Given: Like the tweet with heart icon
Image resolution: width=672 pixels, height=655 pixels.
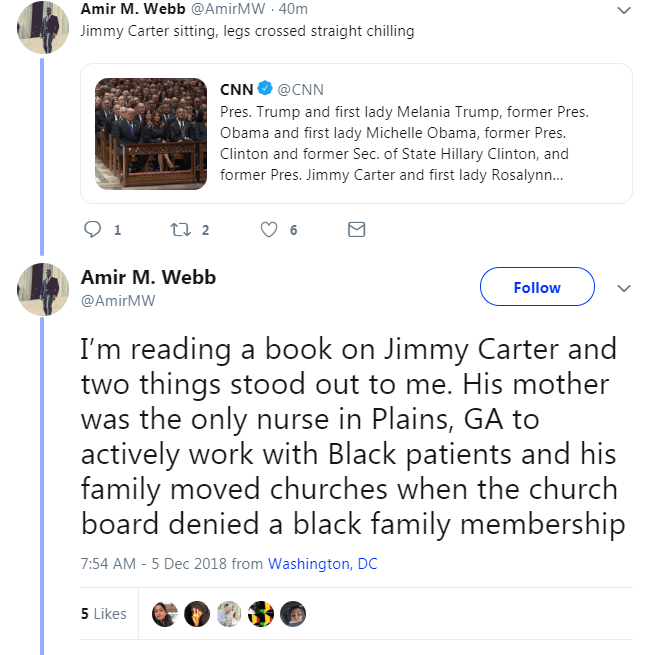Looking at the screenshot, I should click(x=268, y=230).
